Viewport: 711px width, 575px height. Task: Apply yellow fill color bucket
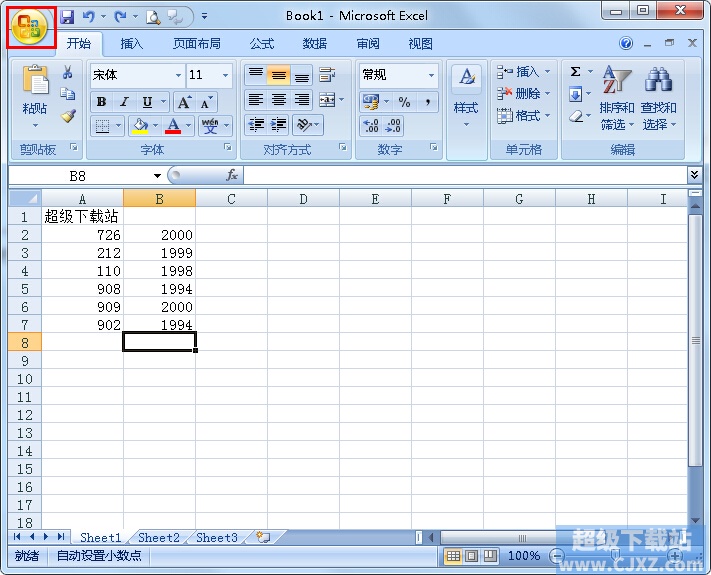point(141,126)
